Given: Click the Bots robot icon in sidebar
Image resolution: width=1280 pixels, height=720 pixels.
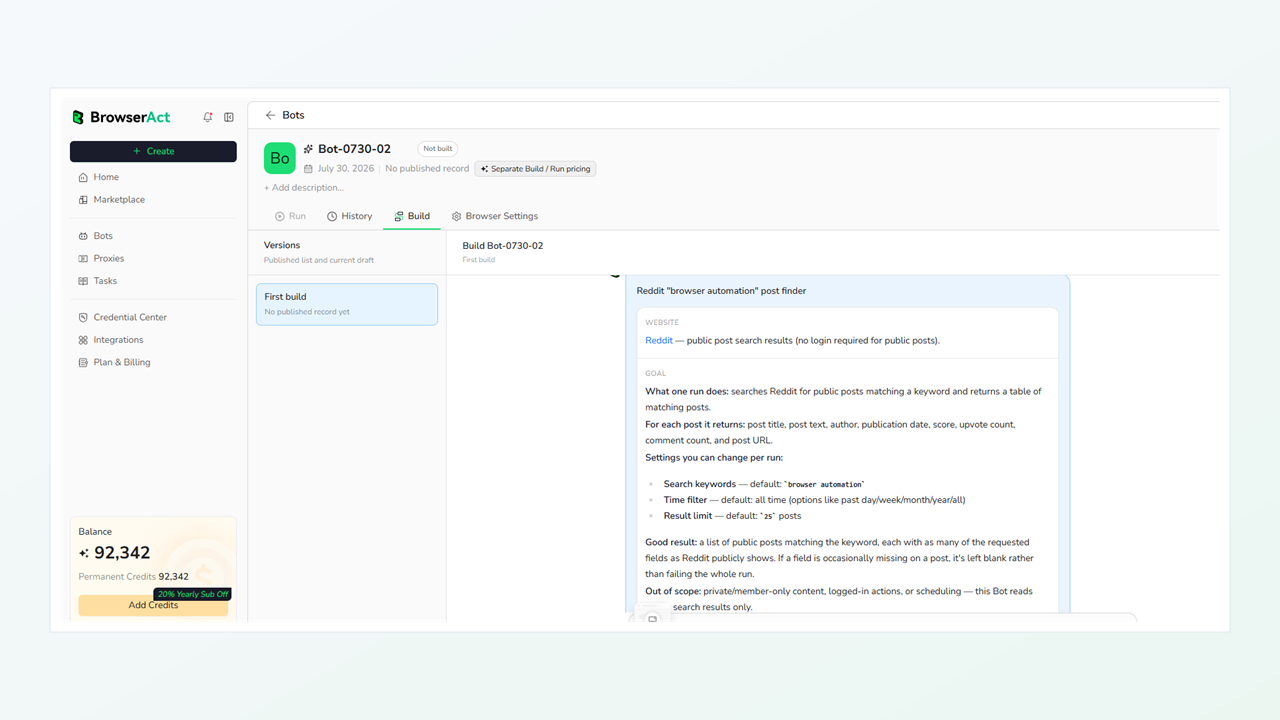Looking at the screenshot, I should (83, 236).
